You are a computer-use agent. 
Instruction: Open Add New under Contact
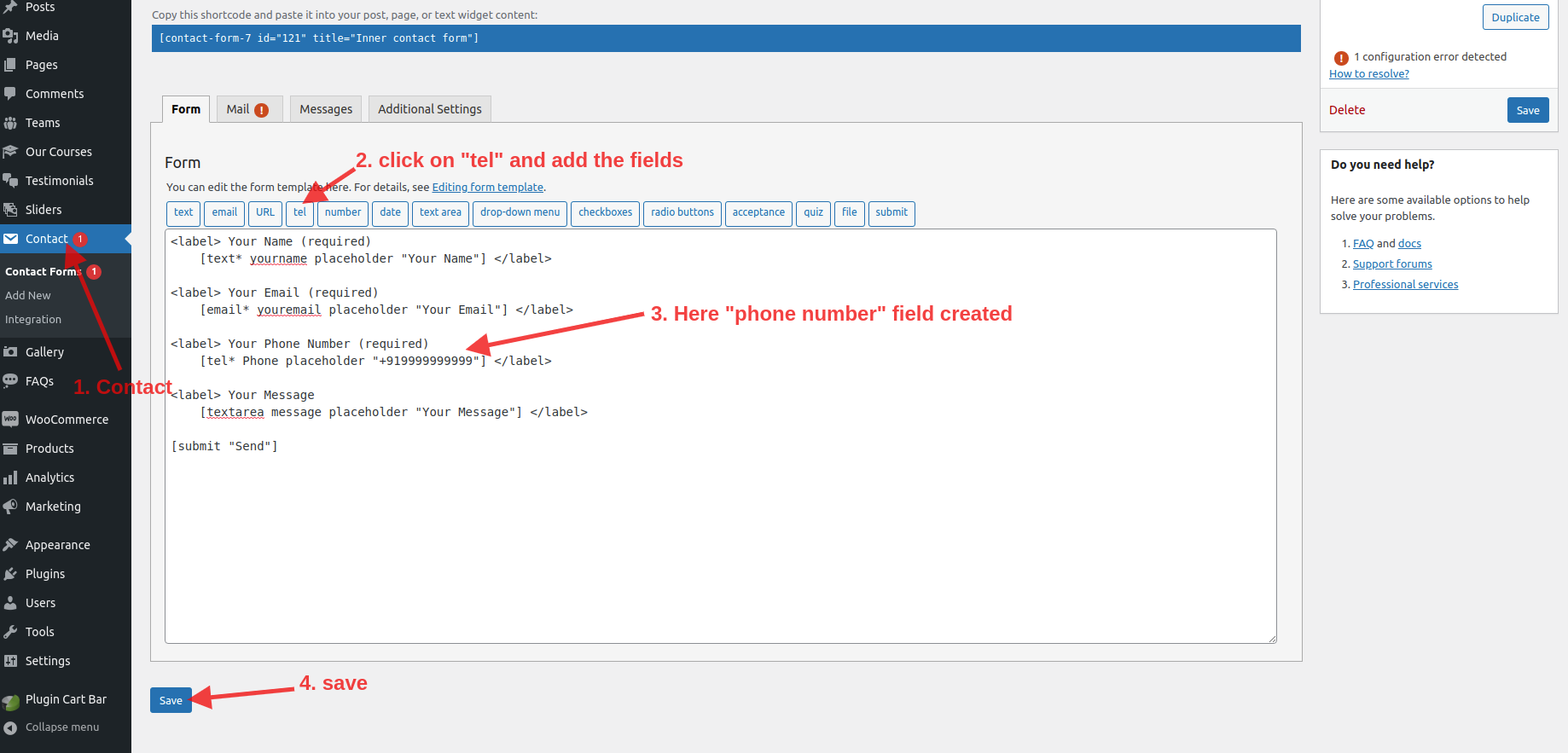click(28, 295)
